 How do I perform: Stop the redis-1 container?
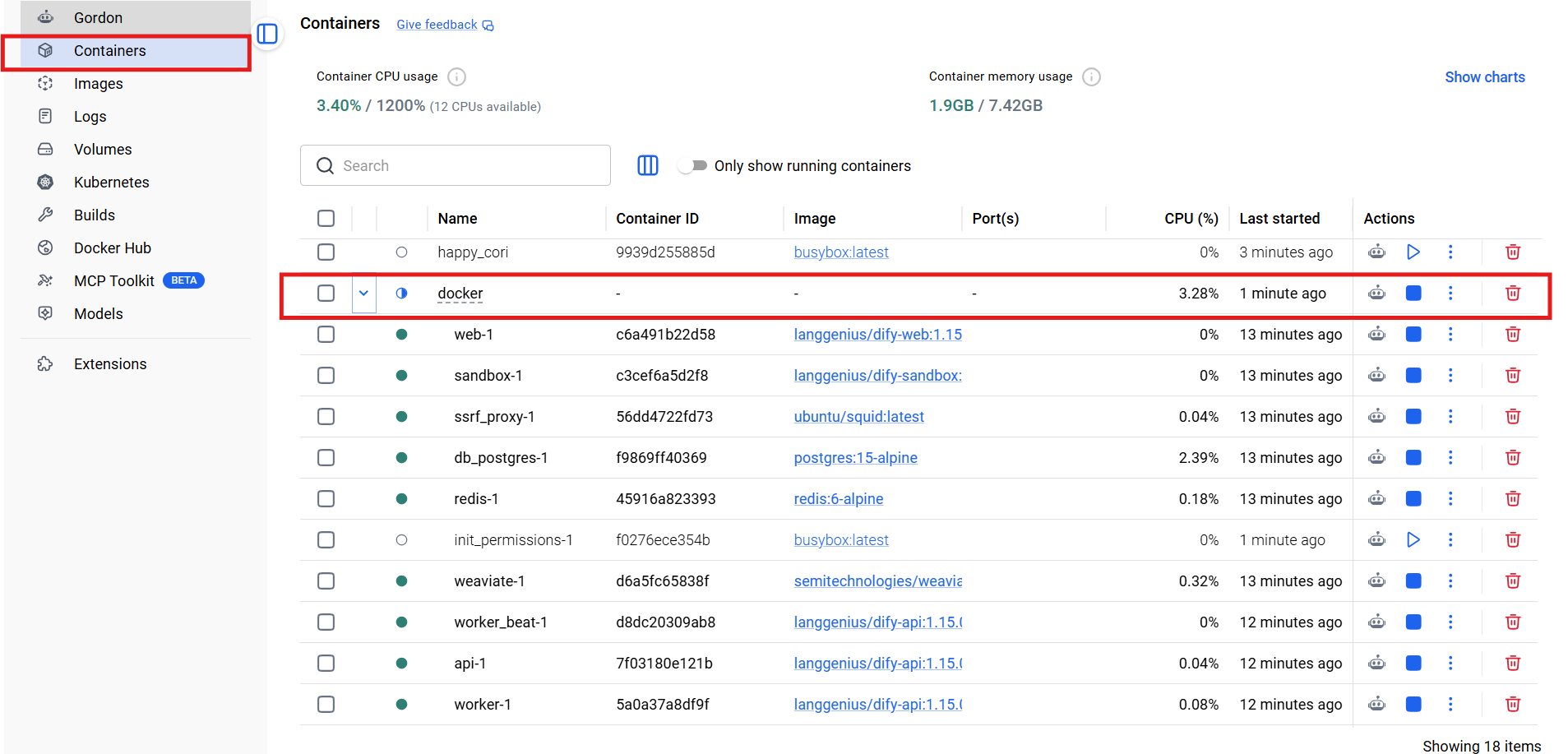(1413, 498)
